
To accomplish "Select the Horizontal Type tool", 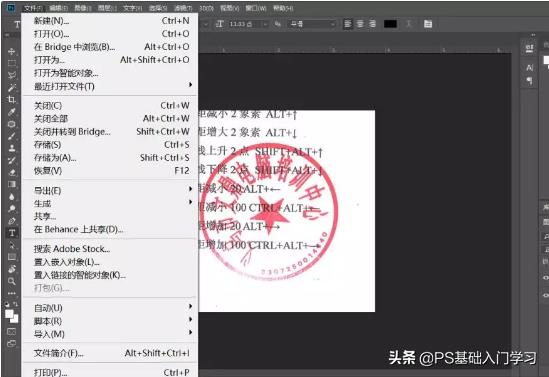I will click(x=12, y=233).
